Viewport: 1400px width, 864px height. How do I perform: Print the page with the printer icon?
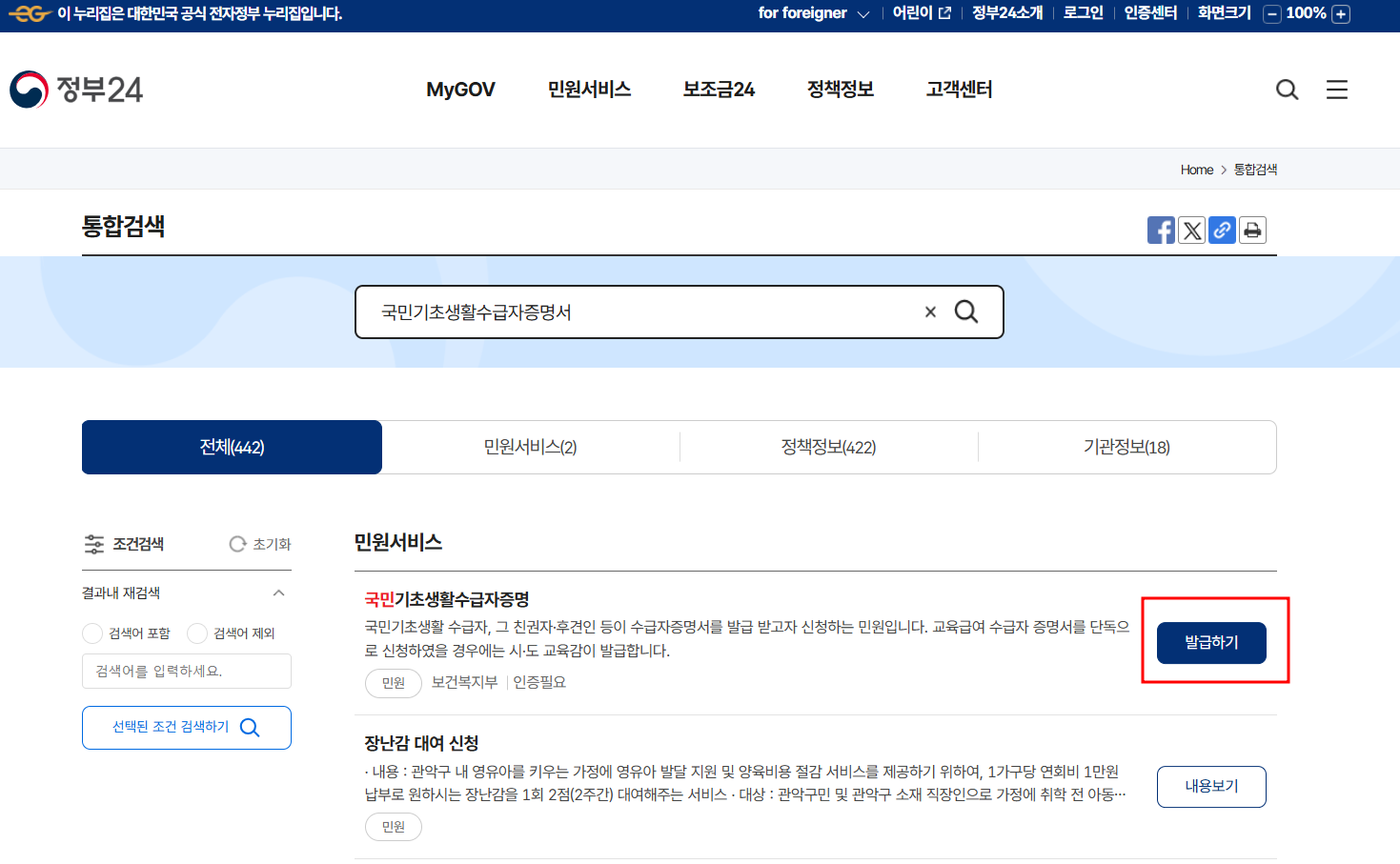[x=1252, y=230]
